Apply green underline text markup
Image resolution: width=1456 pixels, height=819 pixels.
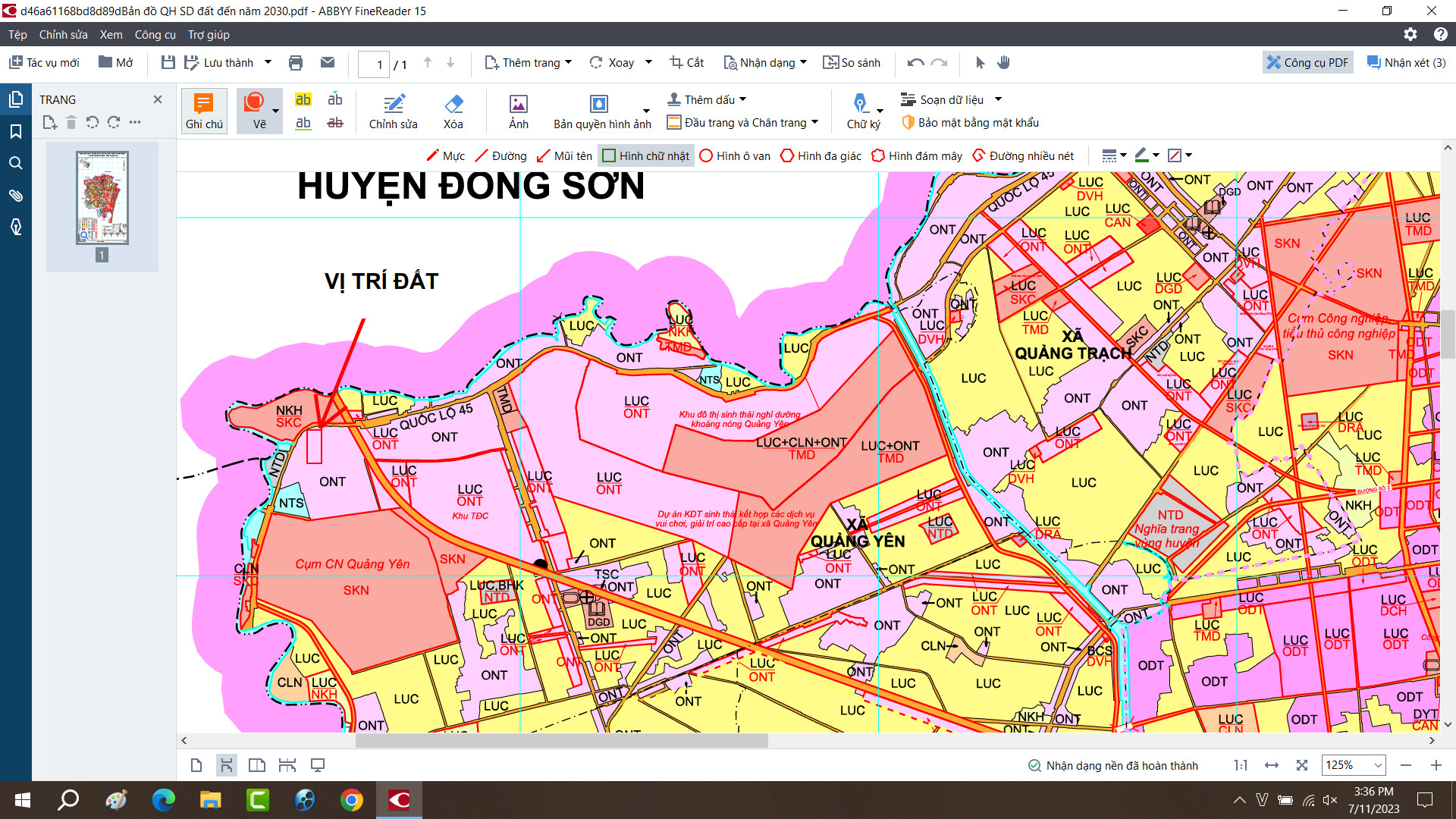(x=303, y=123)
